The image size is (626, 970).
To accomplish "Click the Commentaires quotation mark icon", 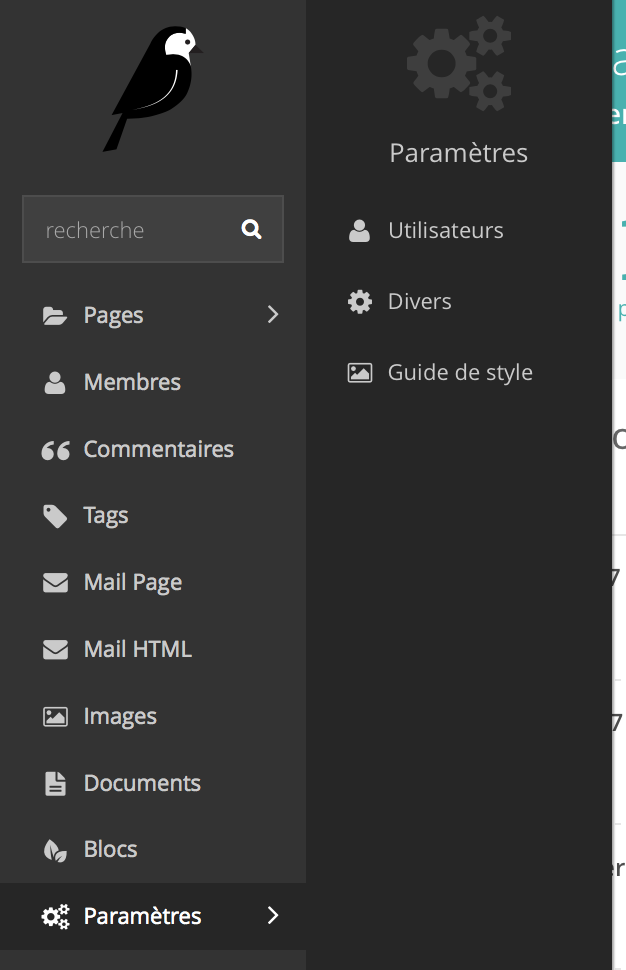I will [x=56, y=449].
